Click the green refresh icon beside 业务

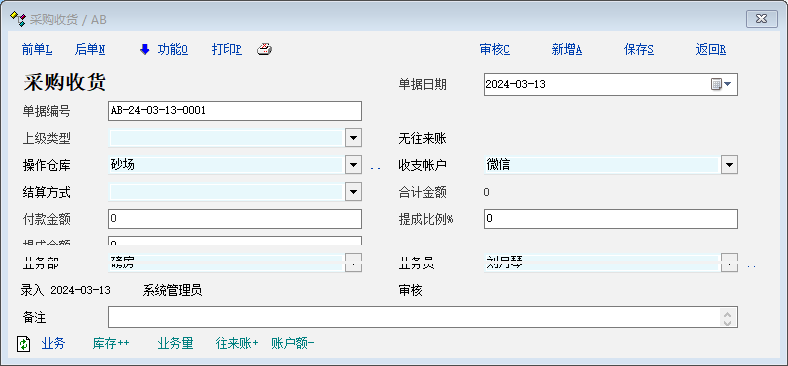[24, 344]
